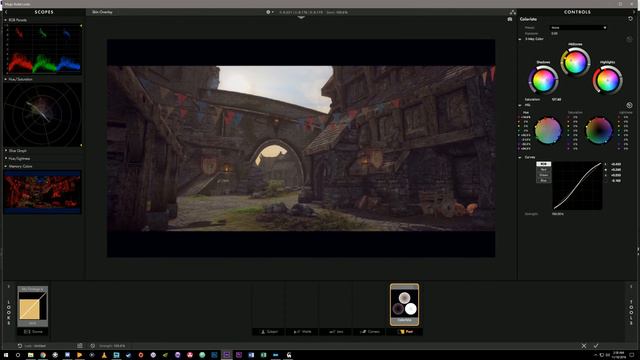Click the camera snapshot icon above the preview

(509, 19)
